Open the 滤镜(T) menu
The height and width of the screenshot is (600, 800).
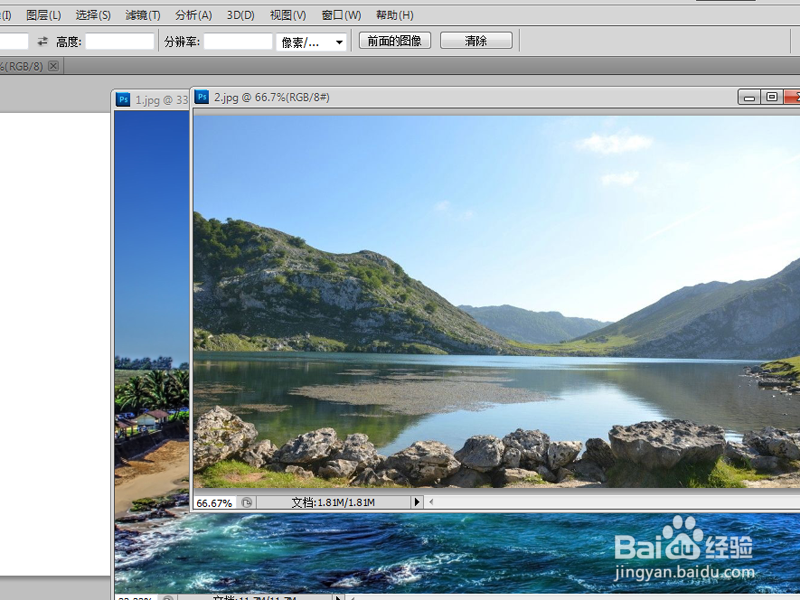click(143, 15)
